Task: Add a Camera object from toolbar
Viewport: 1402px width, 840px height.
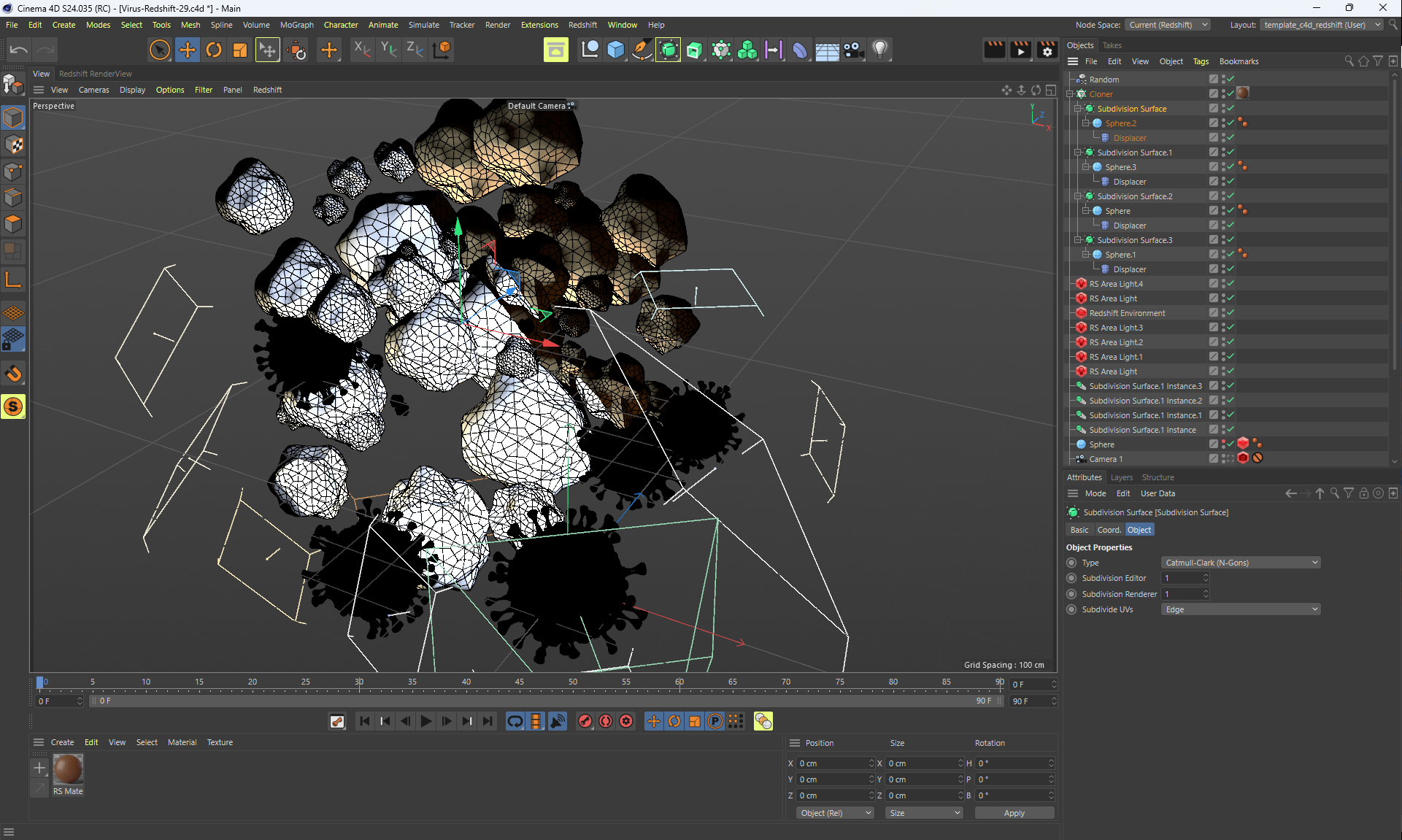Action: point(853,50)
